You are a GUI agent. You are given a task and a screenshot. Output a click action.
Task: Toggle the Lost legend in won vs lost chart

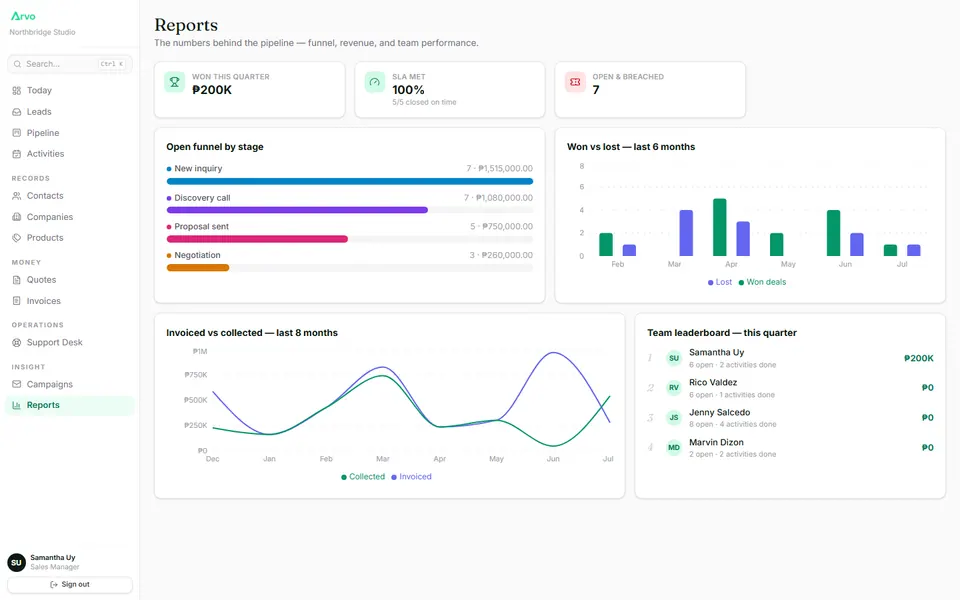(720, 282)
